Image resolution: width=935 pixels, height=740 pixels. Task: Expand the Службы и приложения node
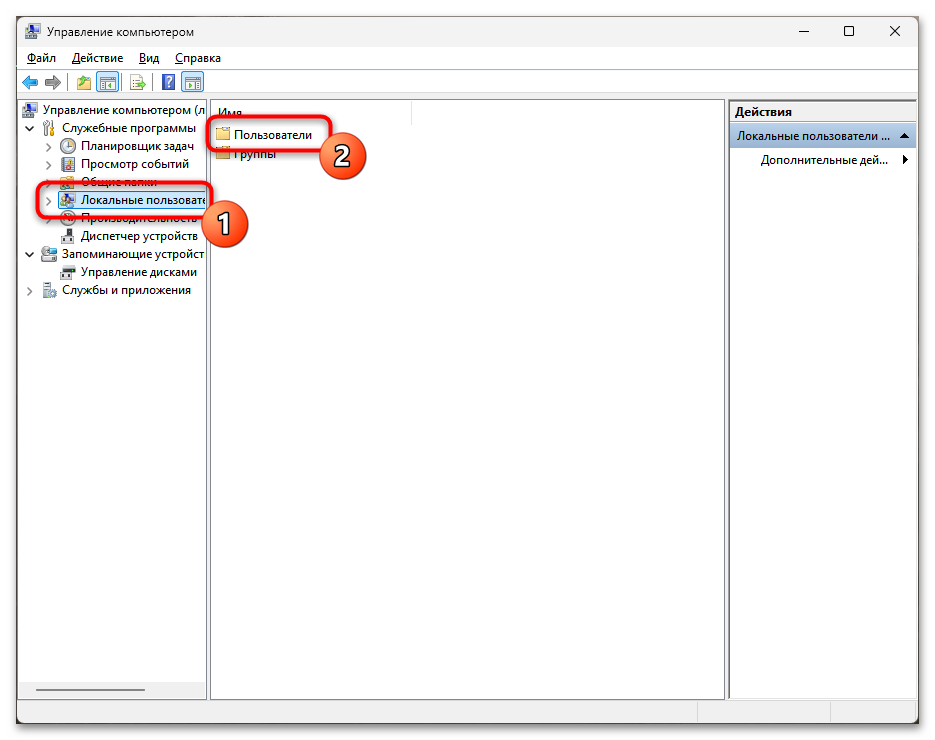click(30, 291)
